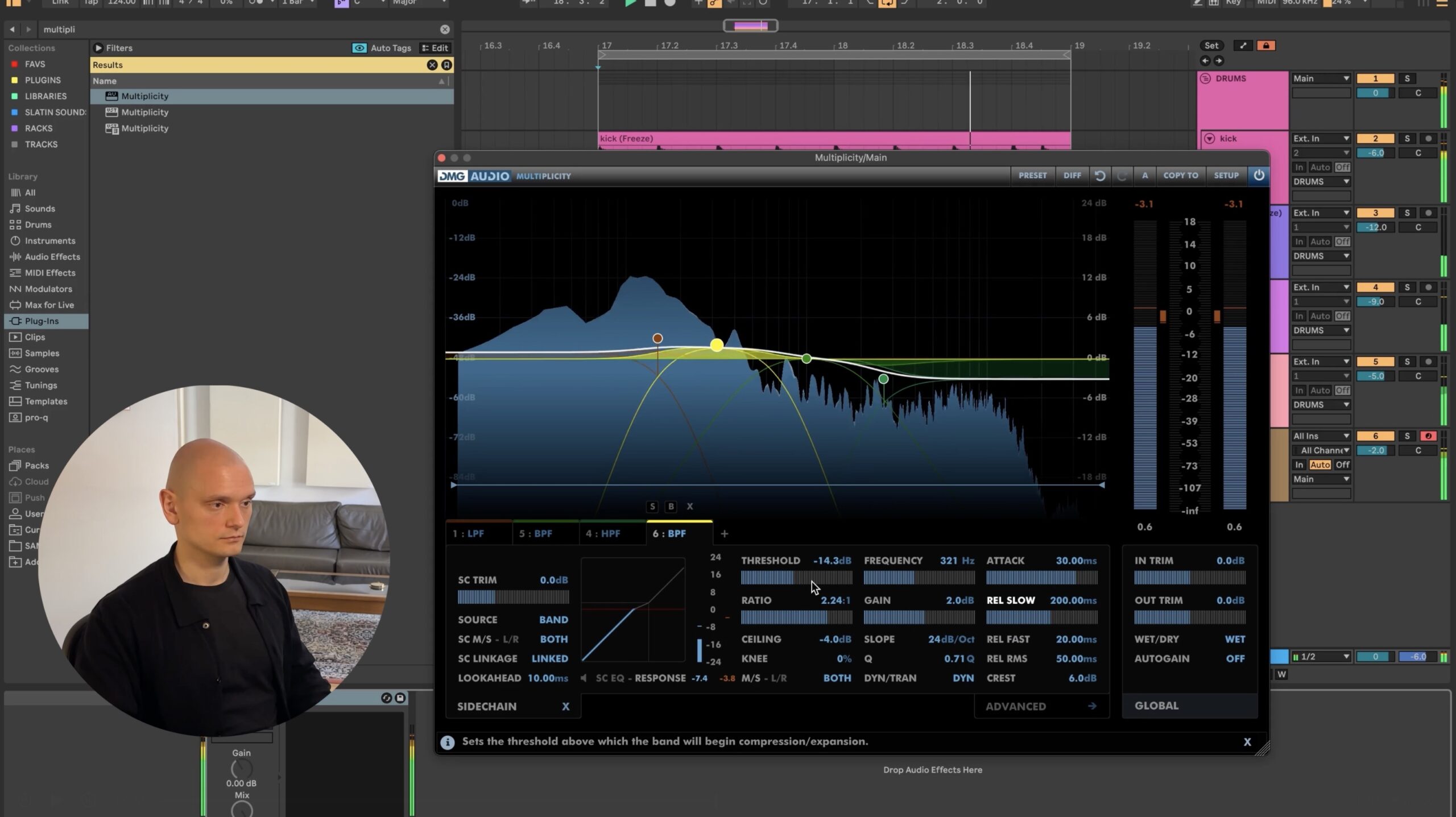The image size is (1456, 817).
Task: Click the X delete icon under the band node
Action: (x=690, y=506)
